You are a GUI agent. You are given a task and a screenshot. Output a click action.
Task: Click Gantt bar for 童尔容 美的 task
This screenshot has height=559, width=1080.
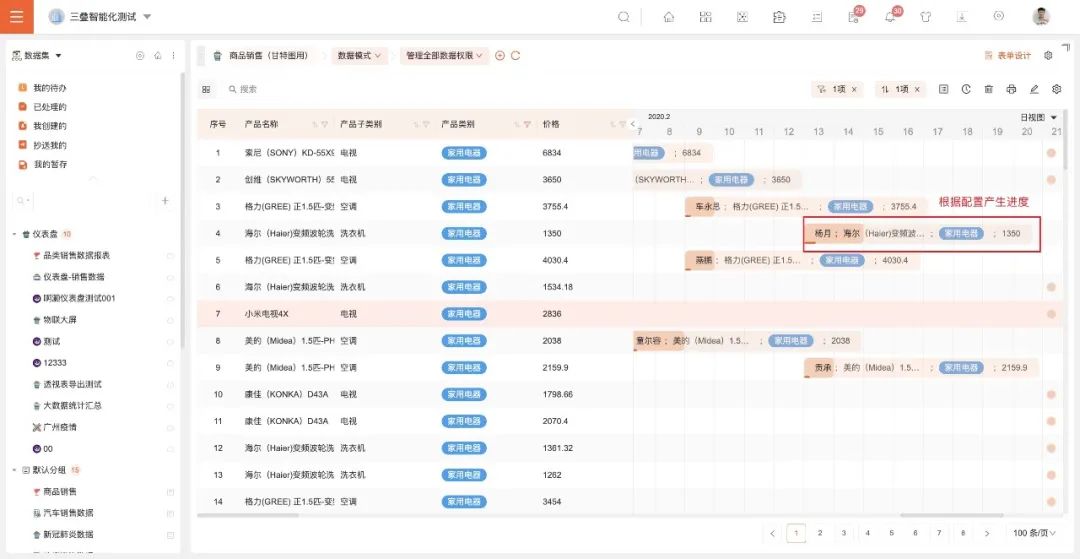[x=747, y=341]
